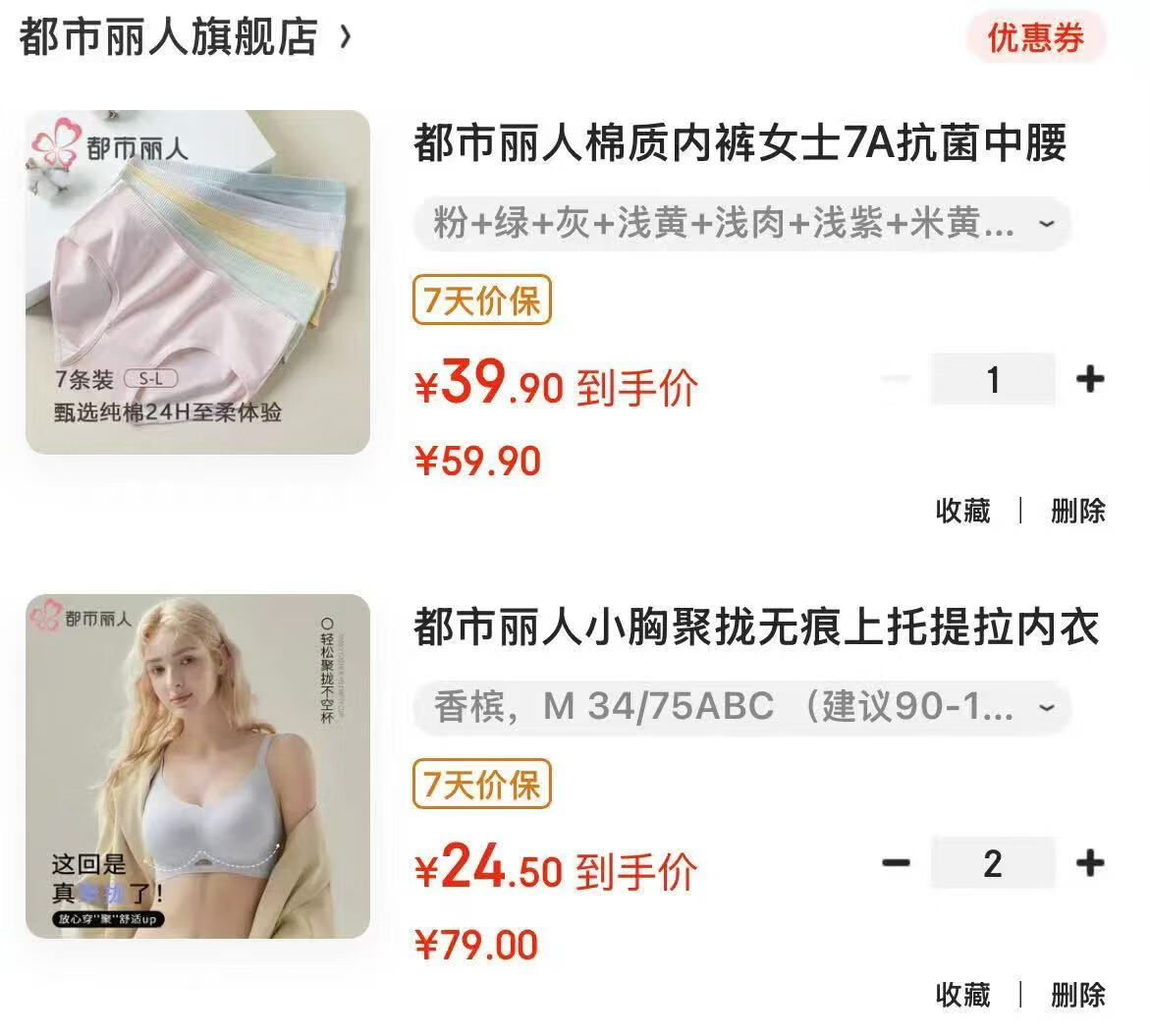
Task: Tap 删除 for the bra item
Action: (x=1077, y=995)
